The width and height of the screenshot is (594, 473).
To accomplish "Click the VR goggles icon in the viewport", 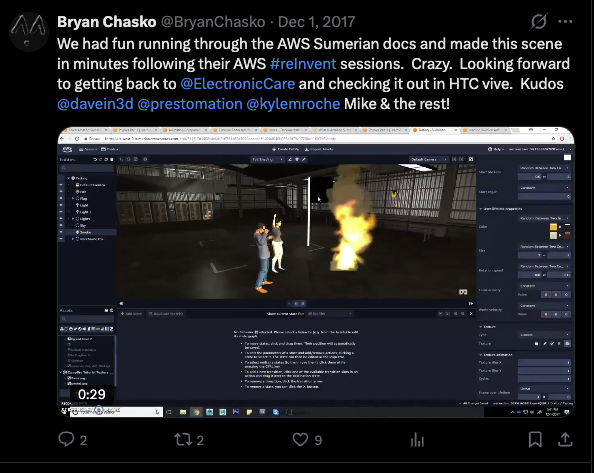I will (463, 292).
